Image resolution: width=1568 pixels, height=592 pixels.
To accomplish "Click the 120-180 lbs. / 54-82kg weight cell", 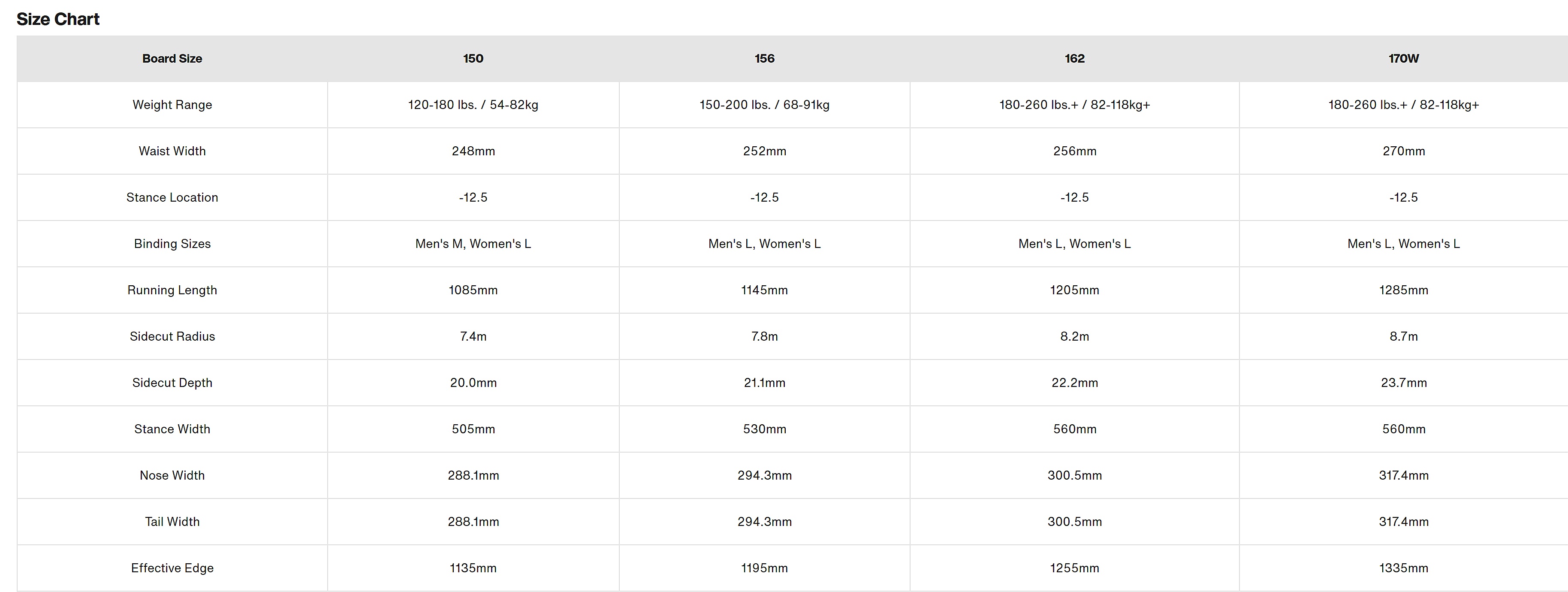I will pyautogui.click(x=473, y=105).
